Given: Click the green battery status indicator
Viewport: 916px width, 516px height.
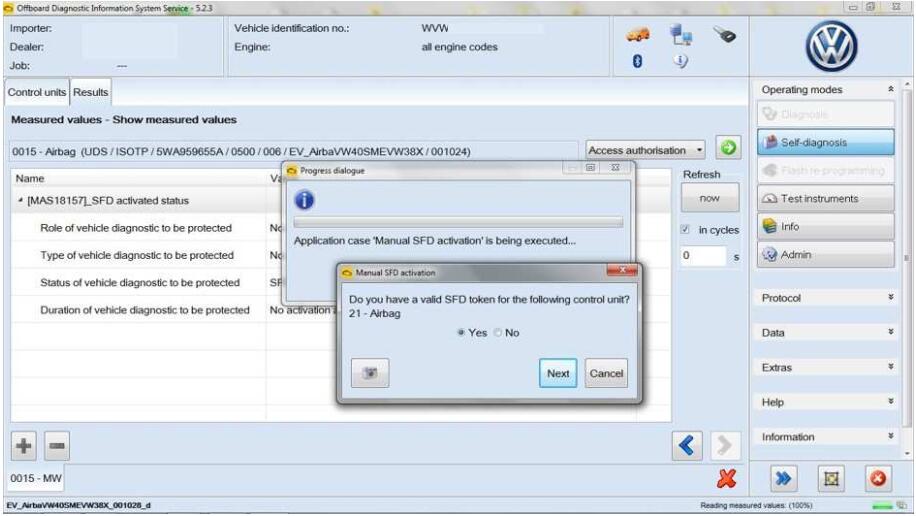Looking at the screenshot, I should click(882, 505).
